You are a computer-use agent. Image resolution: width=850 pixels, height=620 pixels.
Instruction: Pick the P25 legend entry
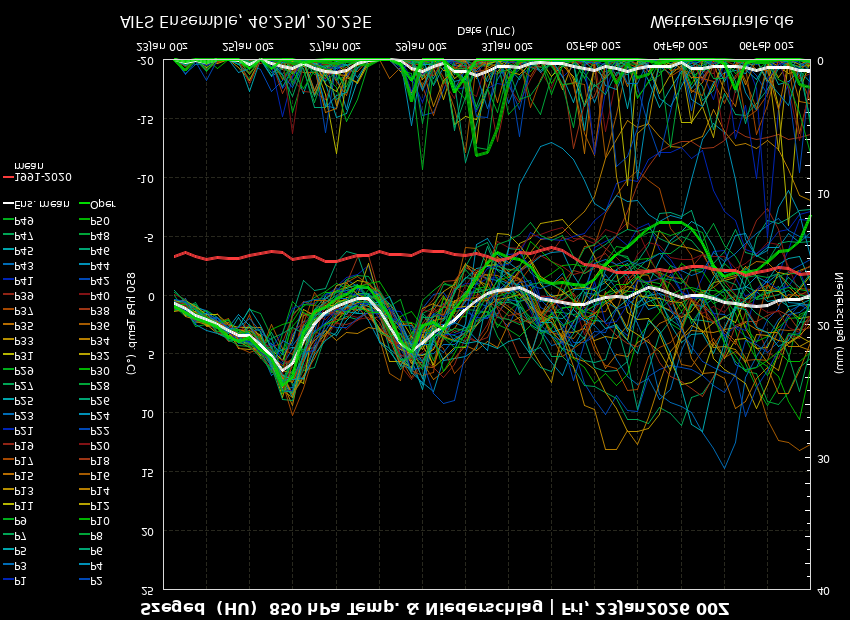point(23,401)
